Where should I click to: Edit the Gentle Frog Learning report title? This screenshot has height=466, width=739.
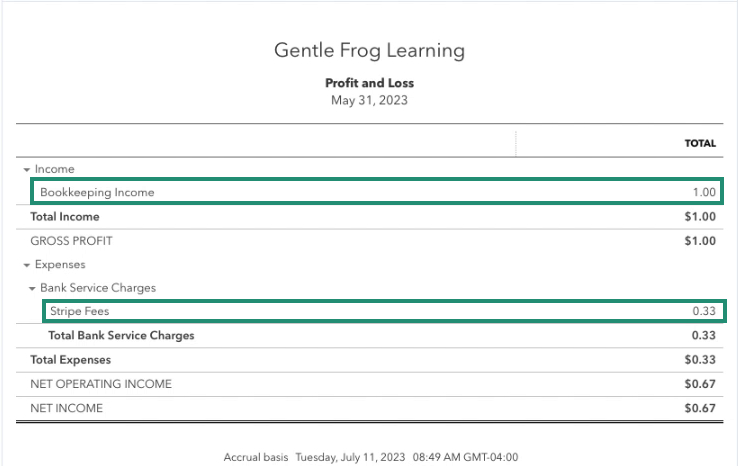point(370,51)
